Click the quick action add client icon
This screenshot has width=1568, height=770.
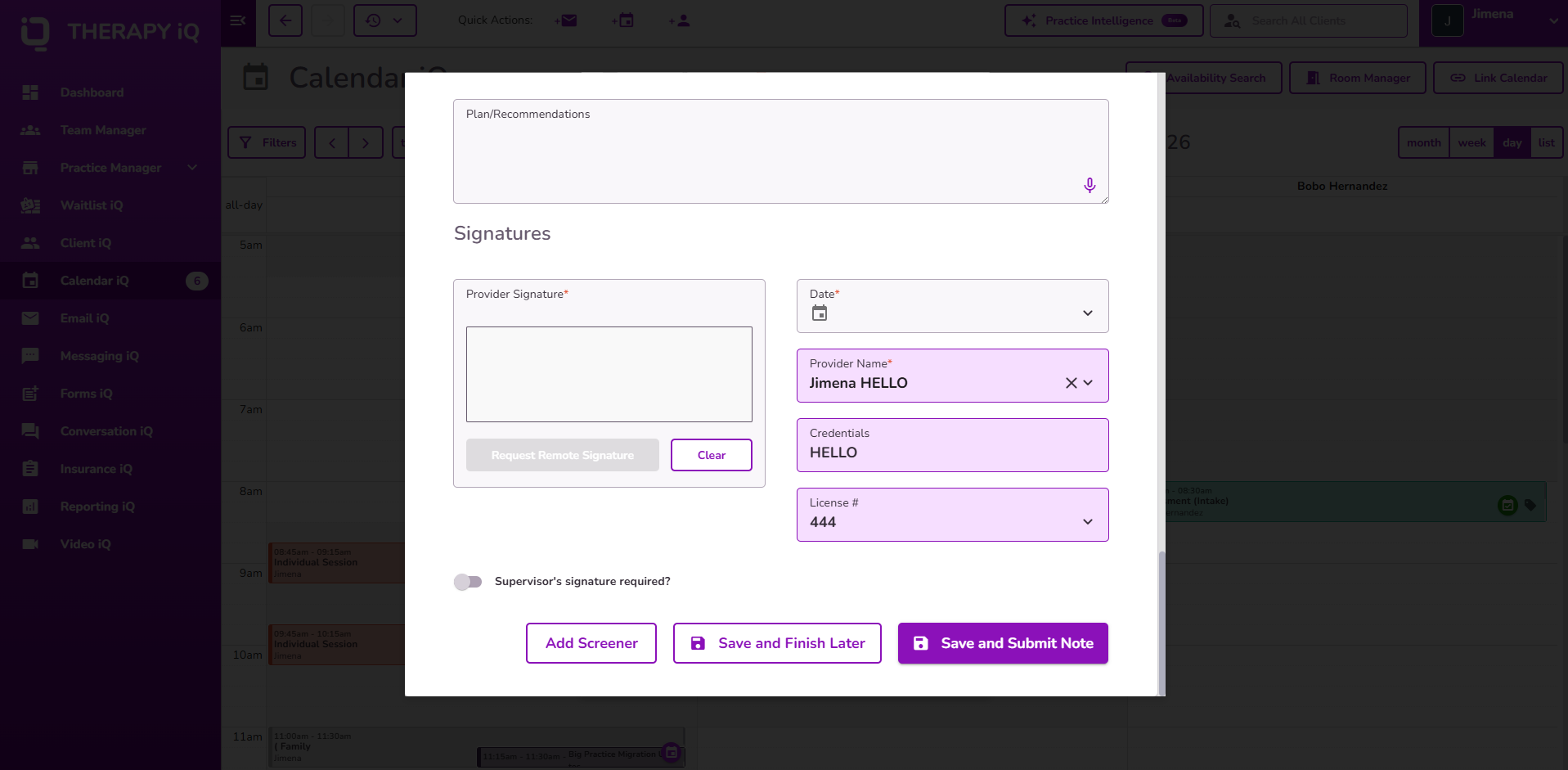click(679, 20)
